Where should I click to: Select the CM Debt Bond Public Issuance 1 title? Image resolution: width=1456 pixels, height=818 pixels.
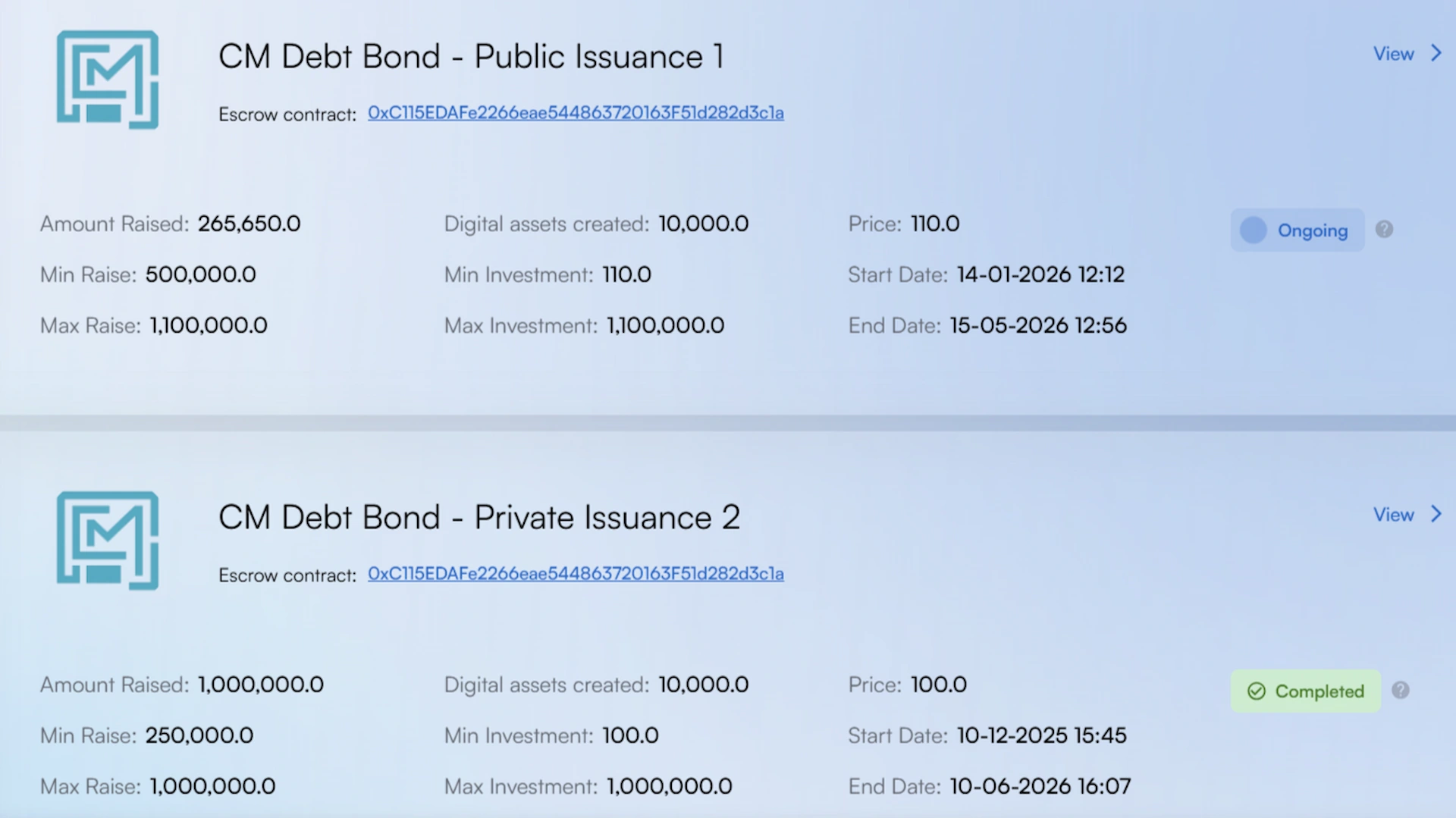(x=472, y=55)
